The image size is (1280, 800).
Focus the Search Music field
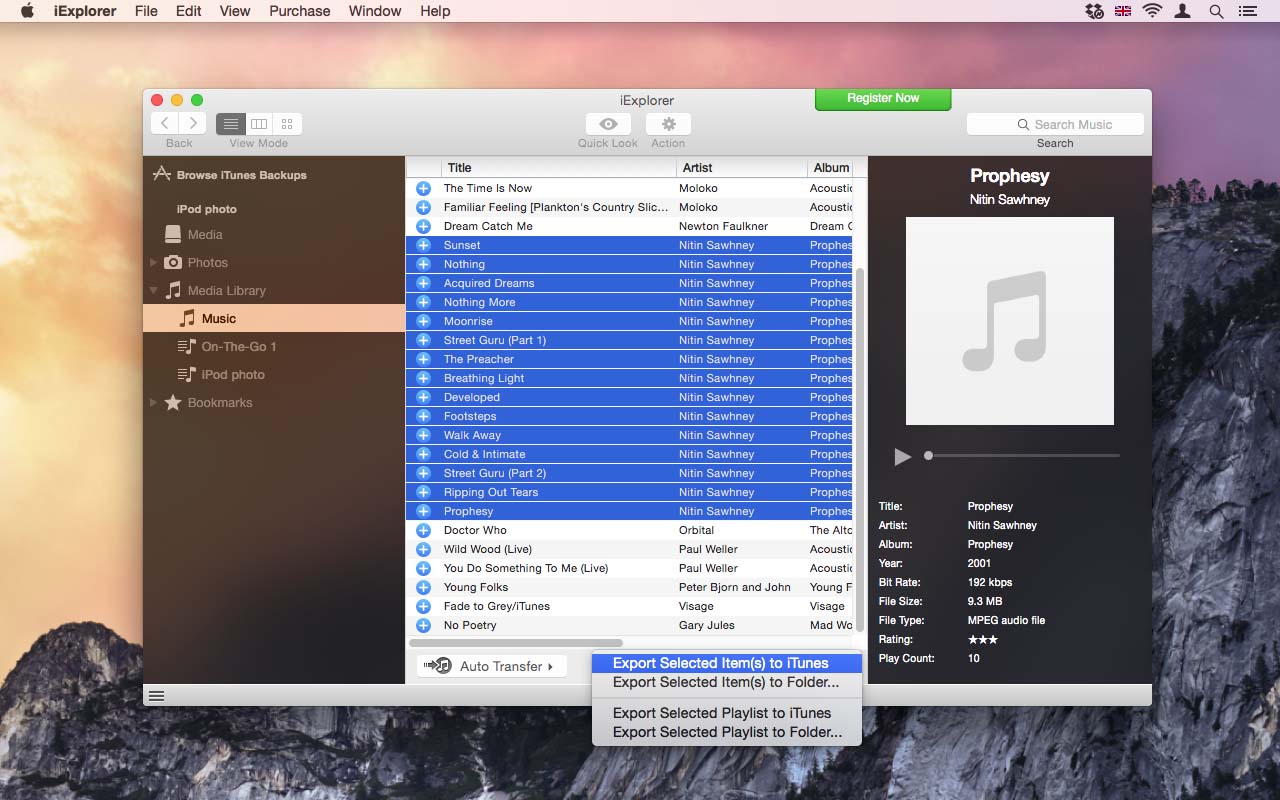pyautogui.click(x=1055, y=124)
